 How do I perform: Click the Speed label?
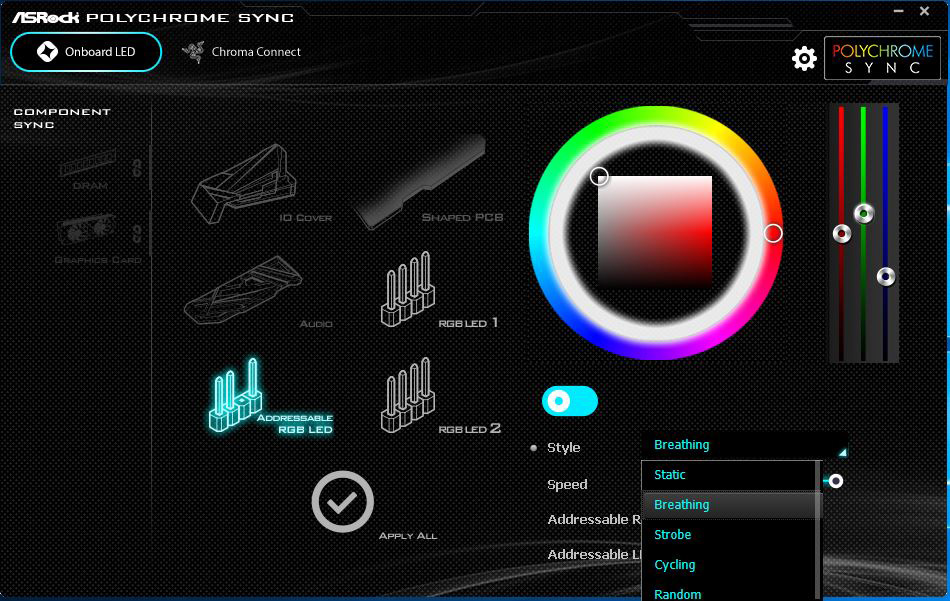[x=567, y=485]
